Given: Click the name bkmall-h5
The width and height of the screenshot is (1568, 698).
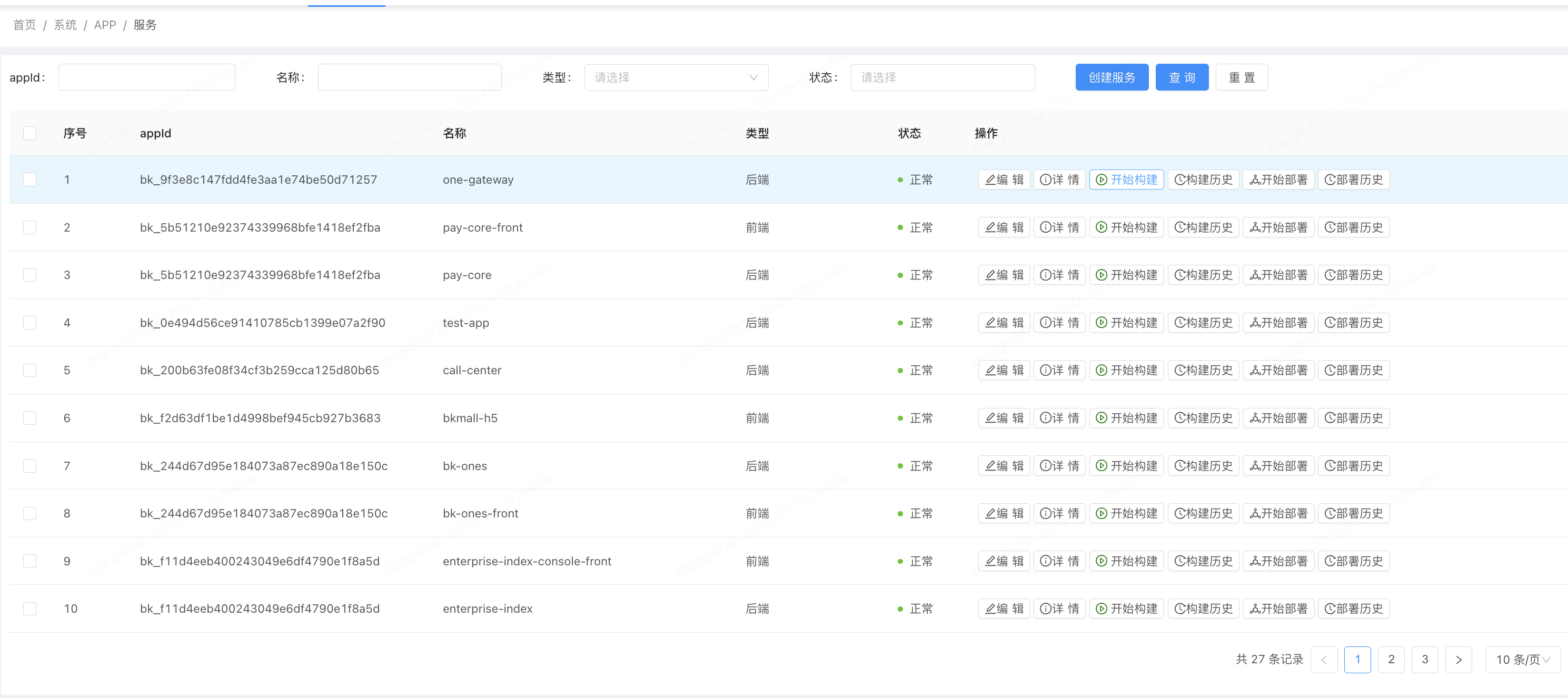Looking at the screenshot, I should (470, 418).
